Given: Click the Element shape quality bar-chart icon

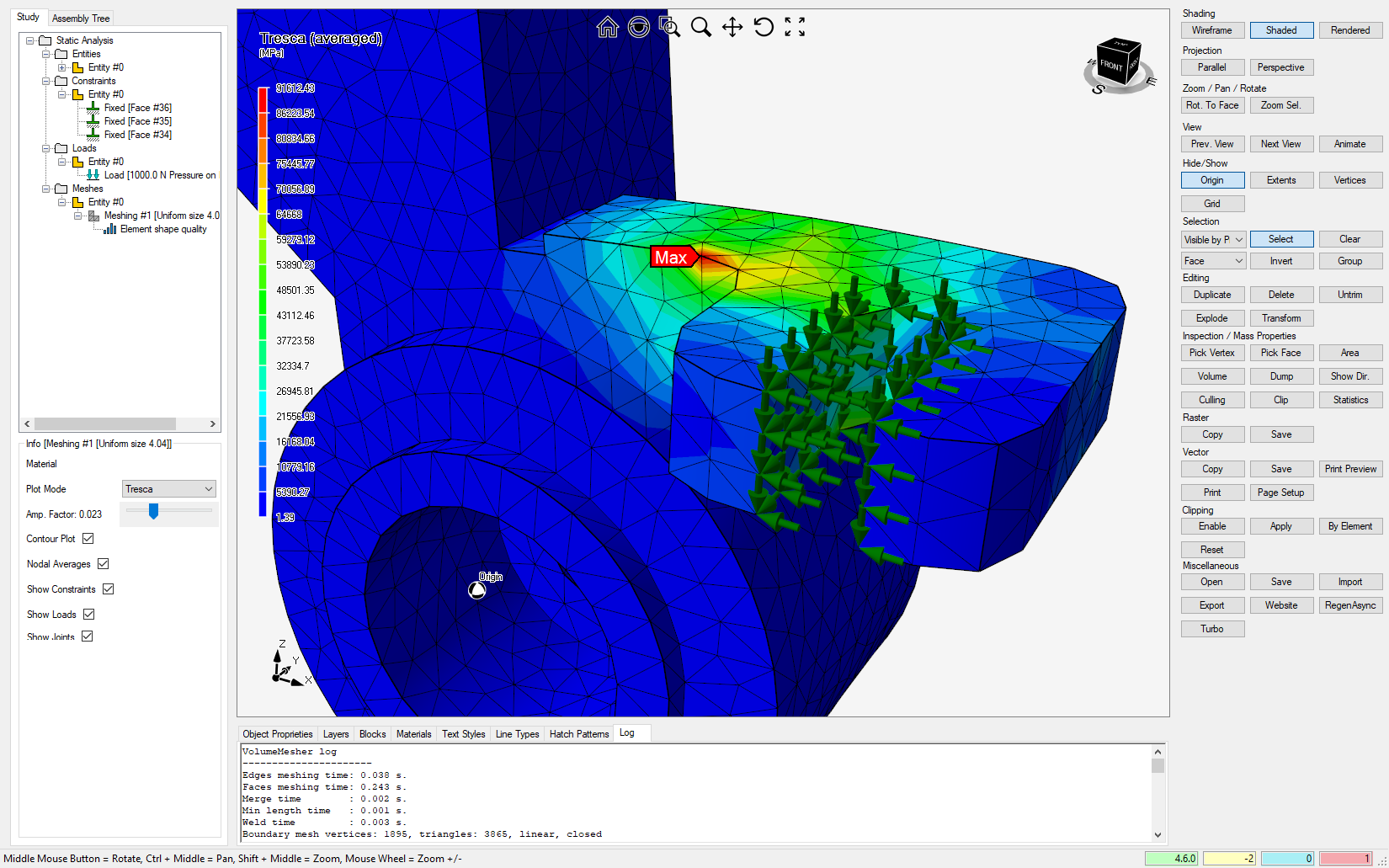Looking at the screenshot, I should coord(109,229).
